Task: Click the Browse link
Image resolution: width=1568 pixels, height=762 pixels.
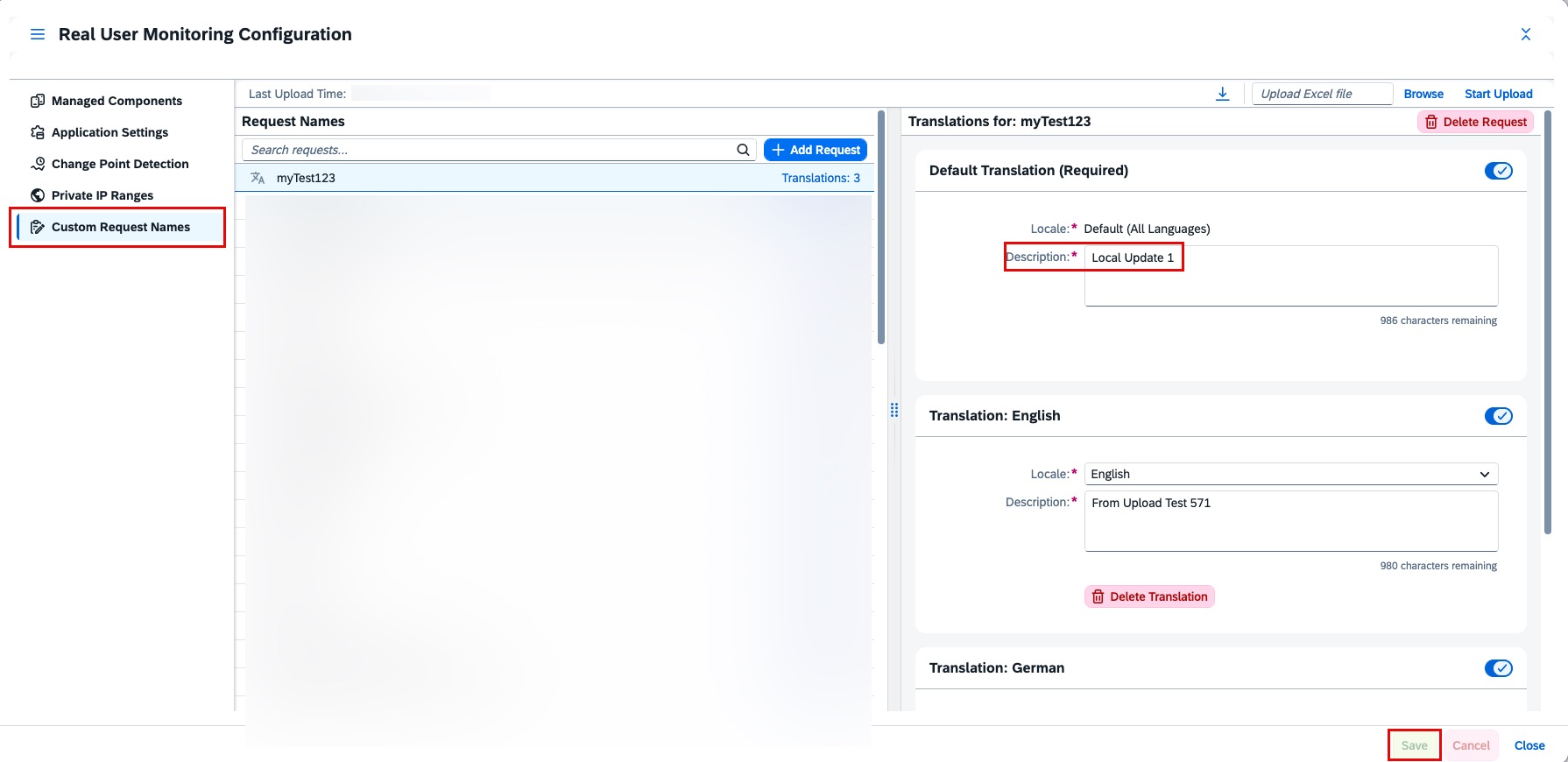Action: [1423, 94]
